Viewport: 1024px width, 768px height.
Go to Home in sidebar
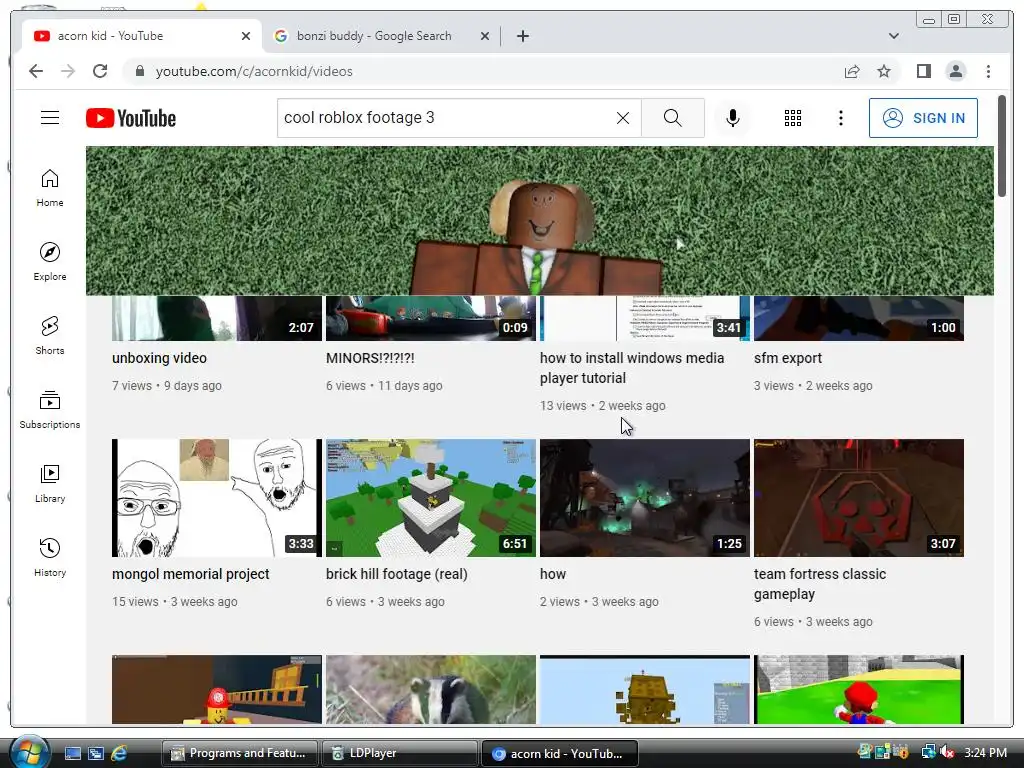pos(50,188)
